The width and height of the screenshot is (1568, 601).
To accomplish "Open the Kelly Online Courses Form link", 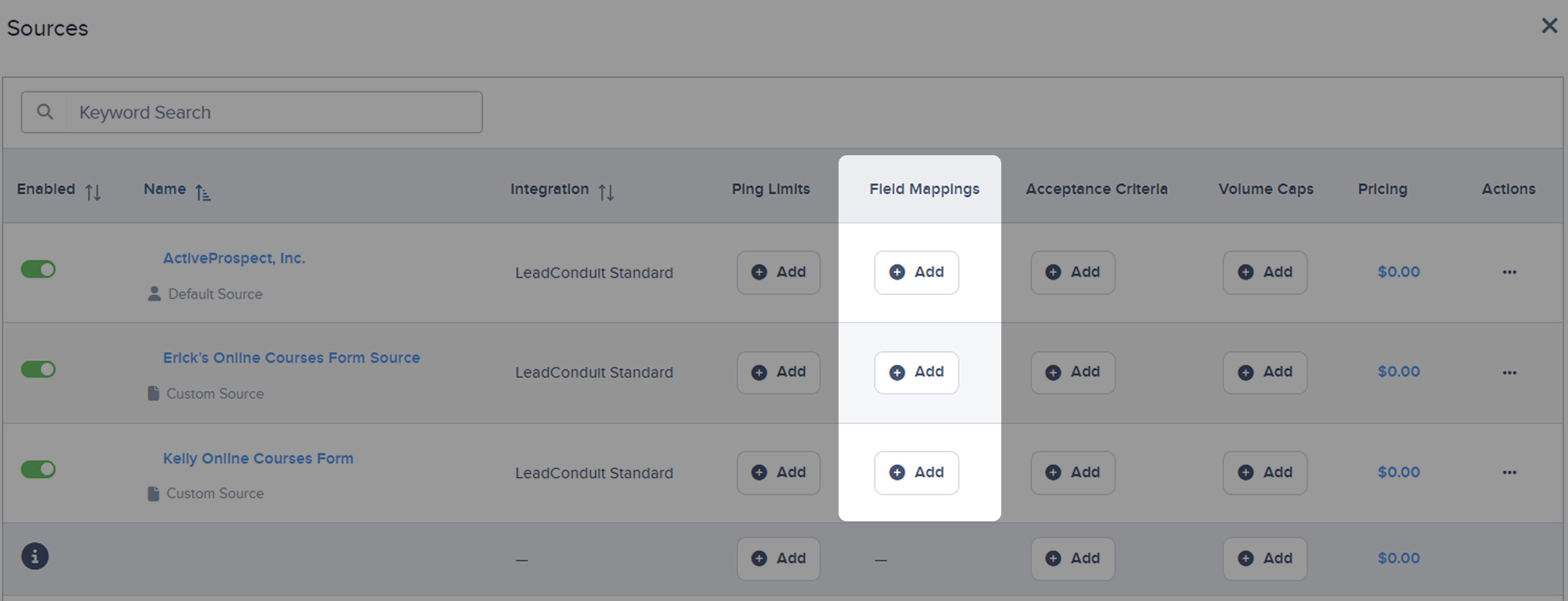I will tap(258, 458).
